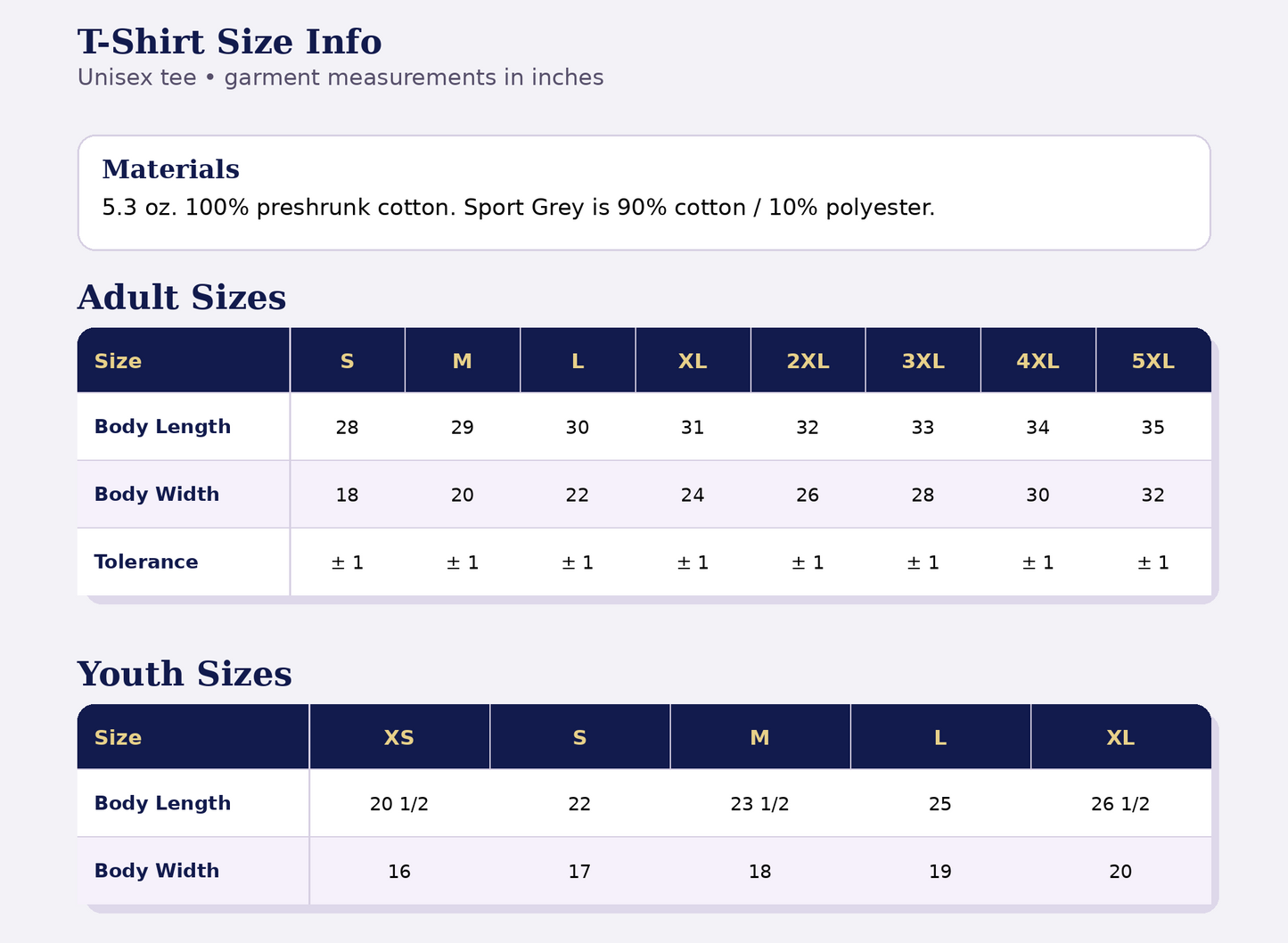Select the adult 5XL column header
Image resolution: width=1288 pixels, height=943 pixels.
coord(1153,360)
